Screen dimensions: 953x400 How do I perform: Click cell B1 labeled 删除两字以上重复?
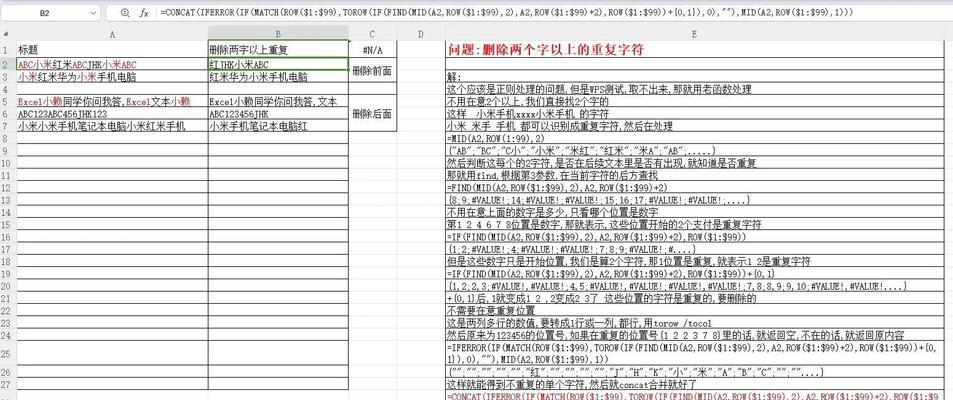click(278, 50)
